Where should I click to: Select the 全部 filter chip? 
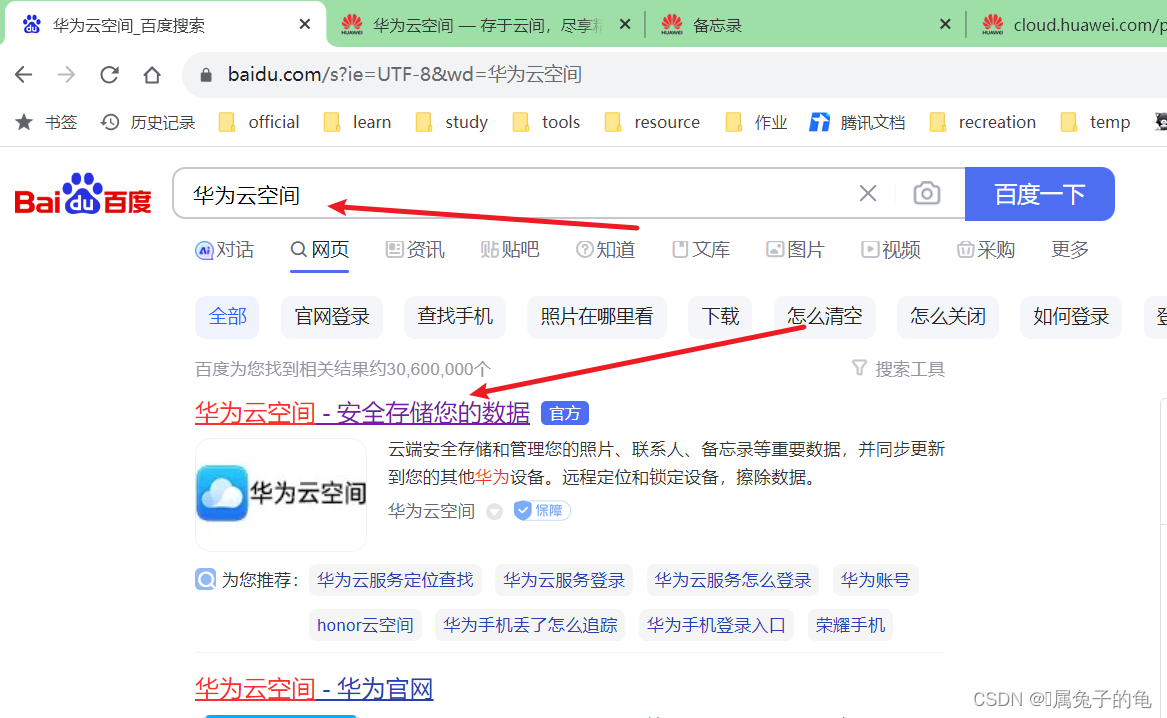pyautogui.click(x=227, y=317)
